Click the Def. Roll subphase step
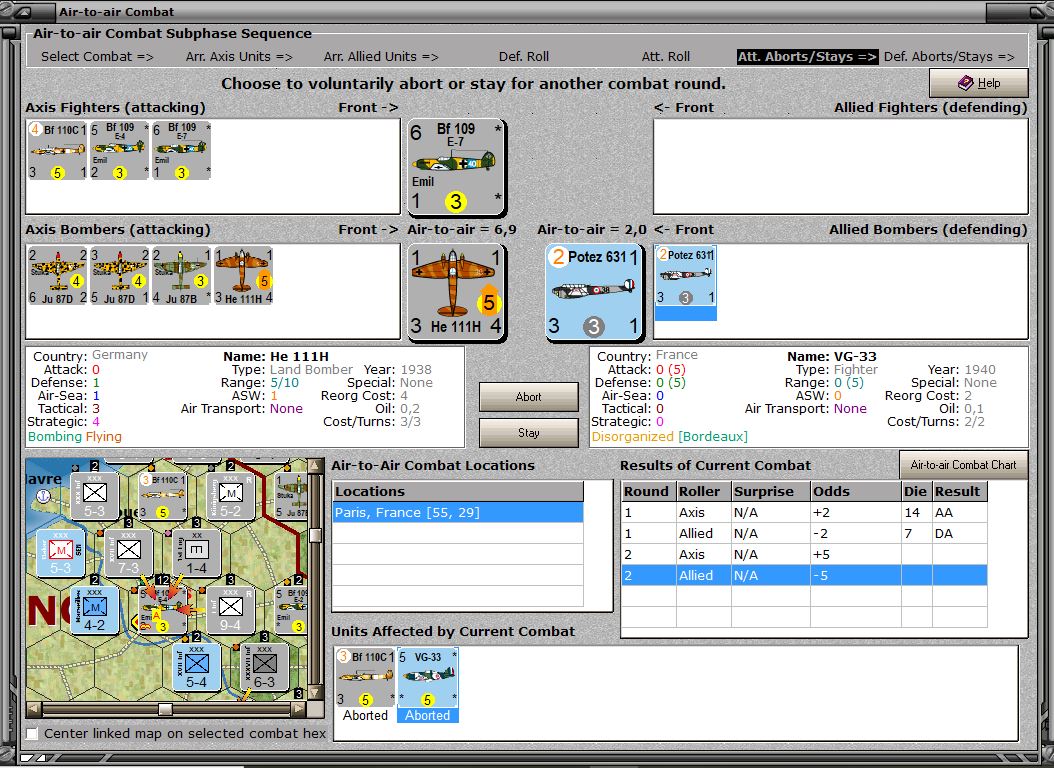This screenshot has width=1054, height=768. (x=524, y=56)
